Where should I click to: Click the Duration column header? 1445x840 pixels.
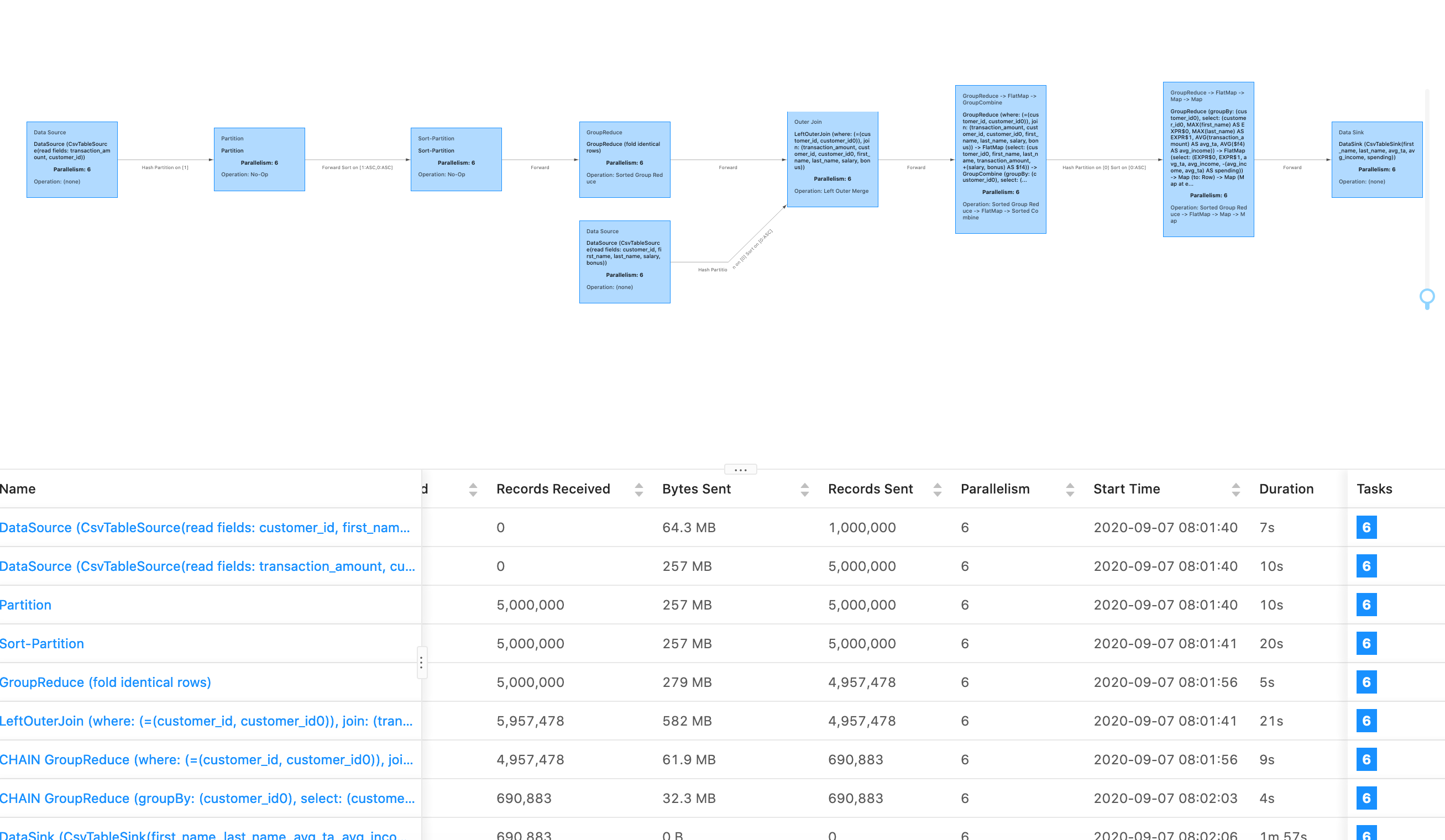point(1286,489)
